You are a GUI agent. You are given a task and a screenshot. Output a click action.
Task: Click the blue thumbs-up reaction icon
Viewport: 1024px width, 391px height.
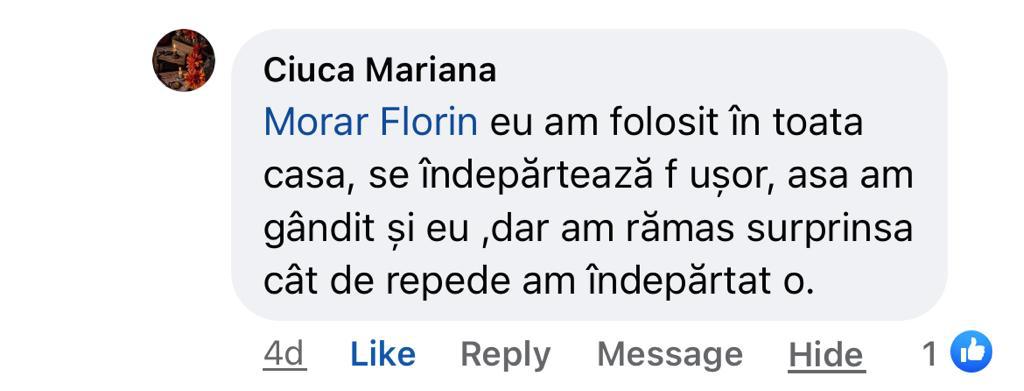(x=970, y=352)
